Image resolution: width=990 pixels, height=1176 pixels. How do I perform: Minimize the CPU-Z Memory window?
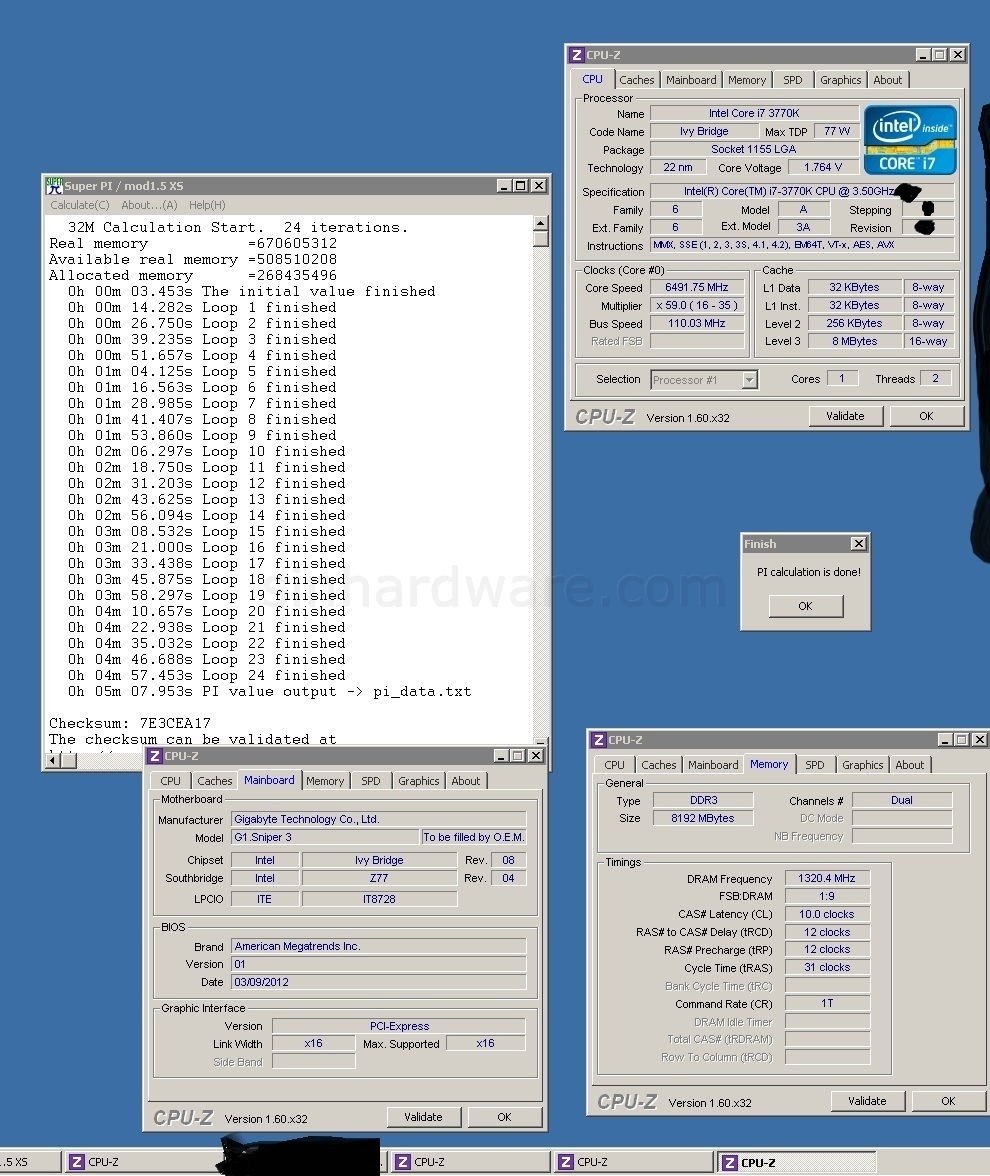coord(943,740)
